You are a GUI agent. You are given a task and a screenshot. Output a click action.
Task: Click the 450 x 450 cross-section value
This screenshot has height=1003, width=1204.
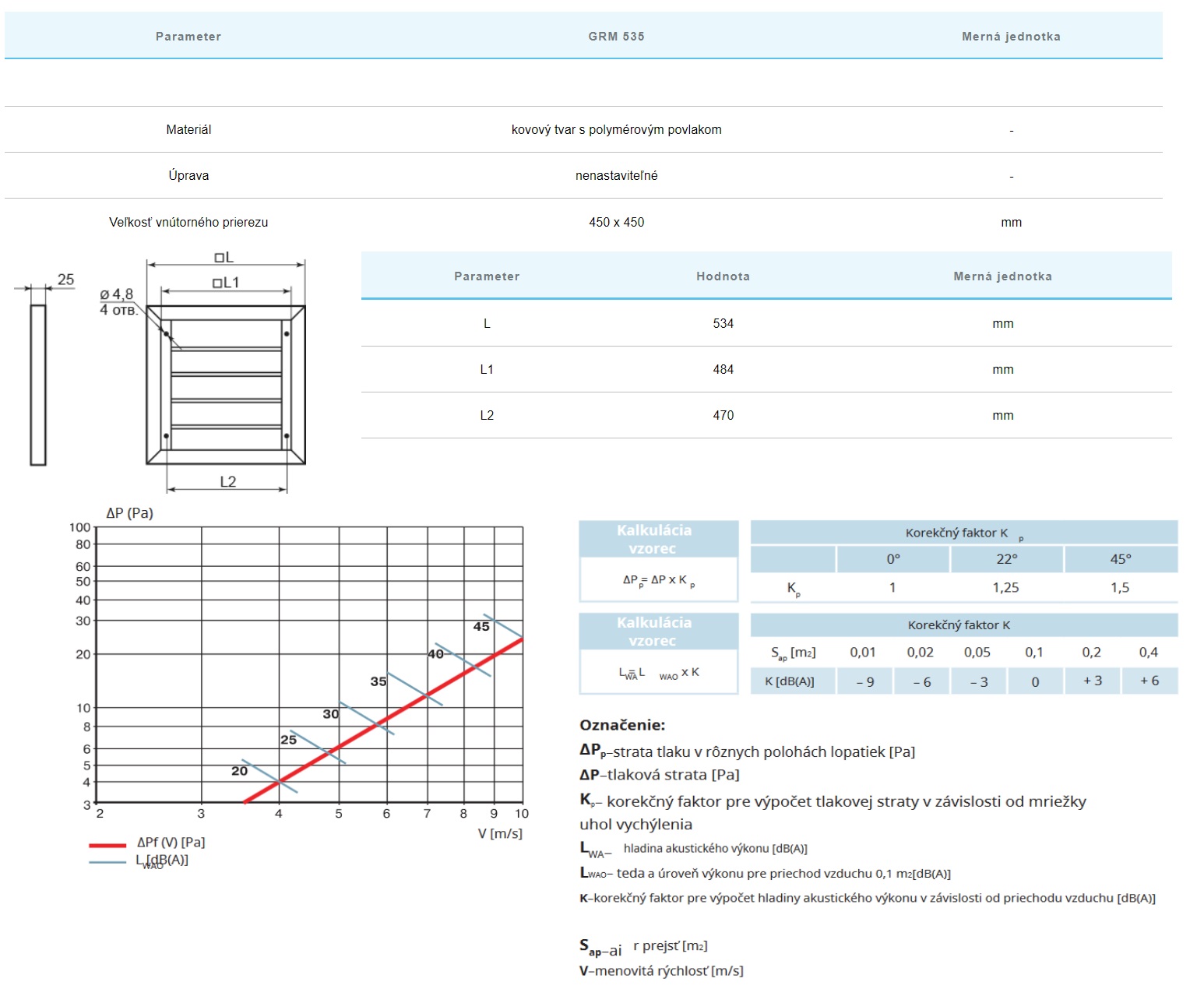tap(616, 223)
